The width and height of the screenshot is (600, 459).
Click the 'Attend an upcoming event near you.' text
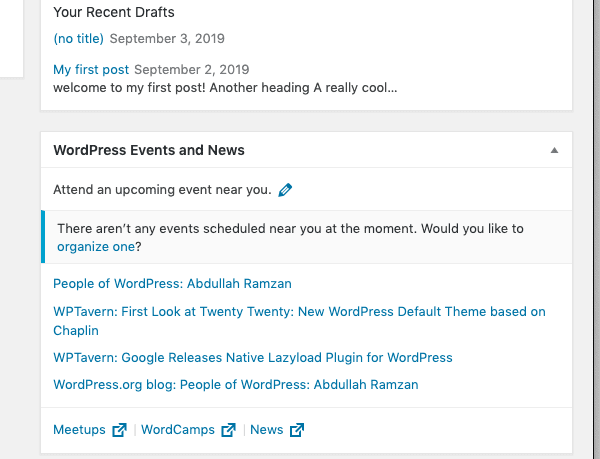pyautogui.click(x=162, y=190)
